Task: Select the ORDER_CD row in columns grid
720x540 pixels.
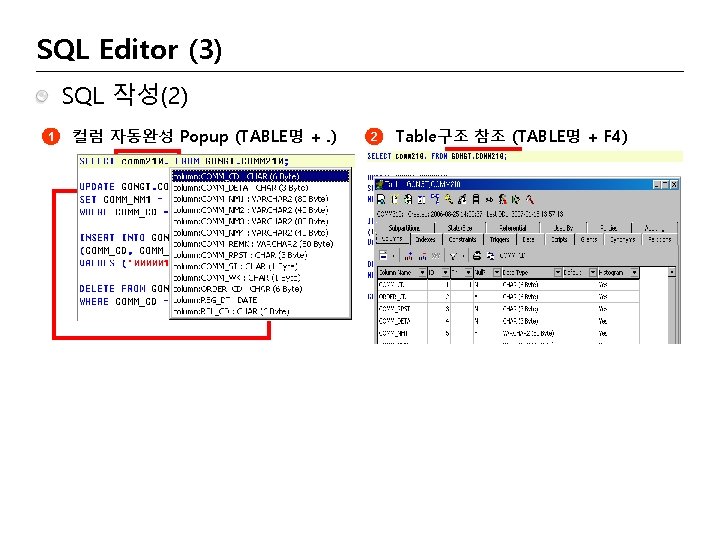Action: click(508, 297)
